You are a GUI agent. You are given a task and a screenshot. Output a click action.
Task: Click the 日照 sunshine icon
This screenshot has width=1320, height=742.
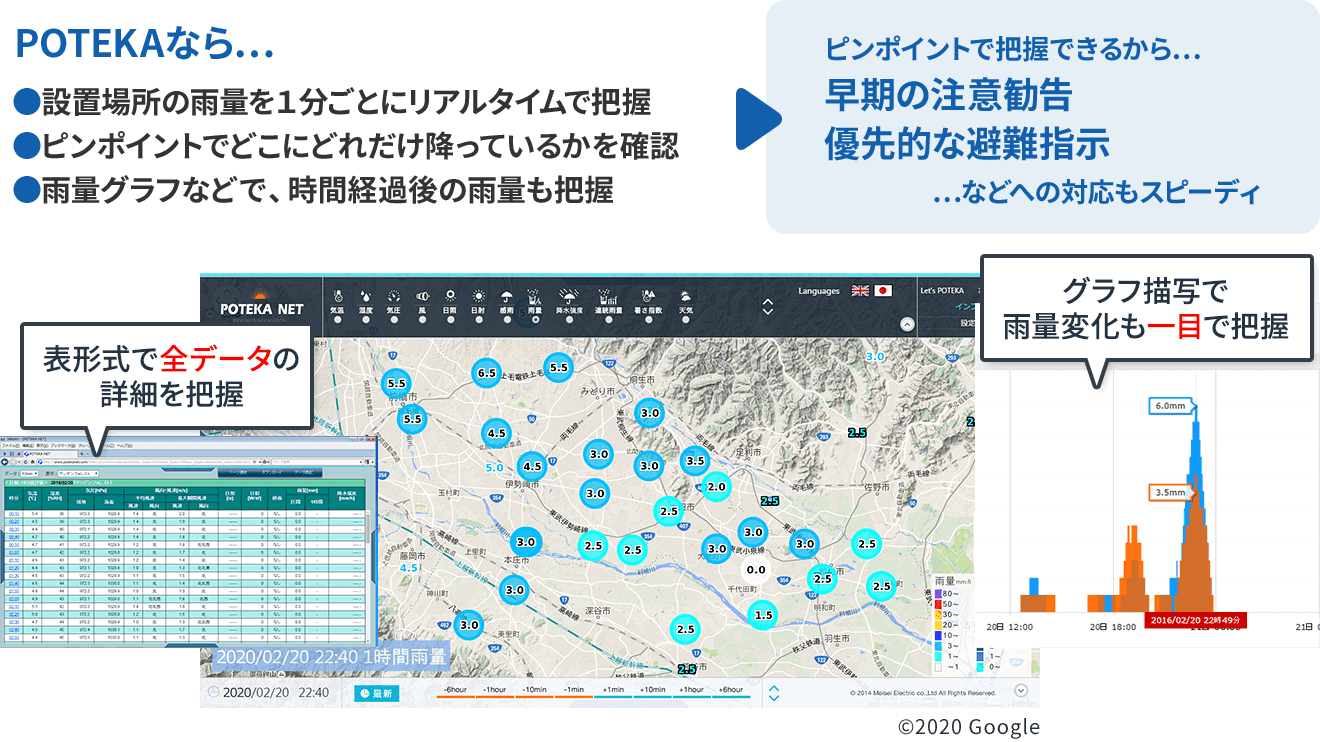[x=450, y=295]
